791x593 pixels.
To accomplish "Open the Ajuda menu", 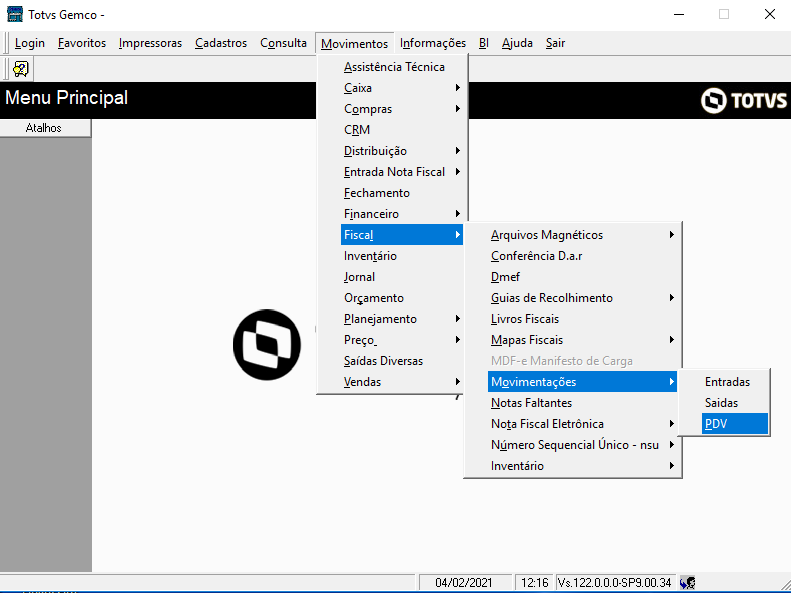I will click(517, 43).
